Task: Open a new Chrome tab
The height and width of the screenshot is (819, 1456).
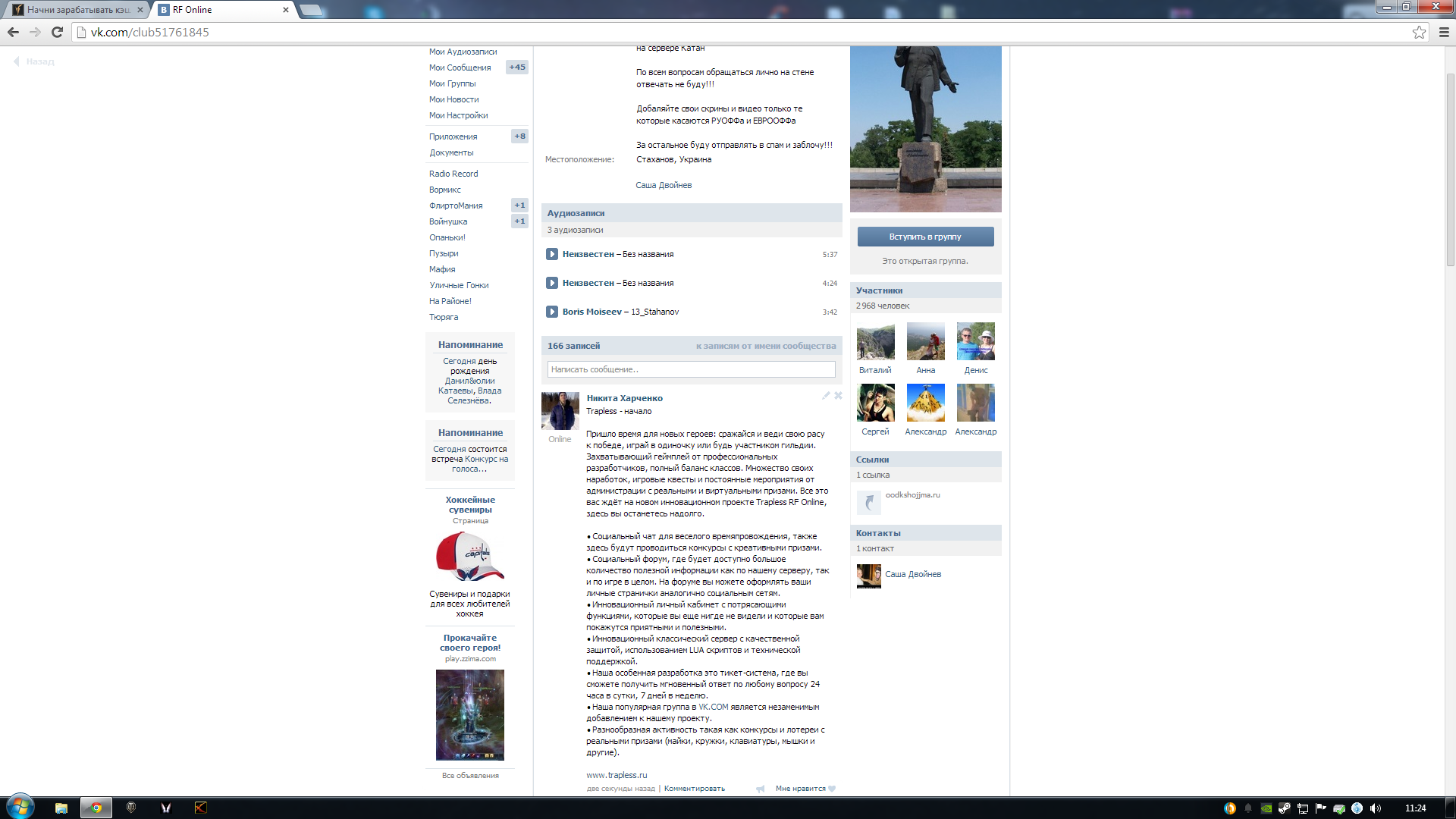Action: [311, 10]
